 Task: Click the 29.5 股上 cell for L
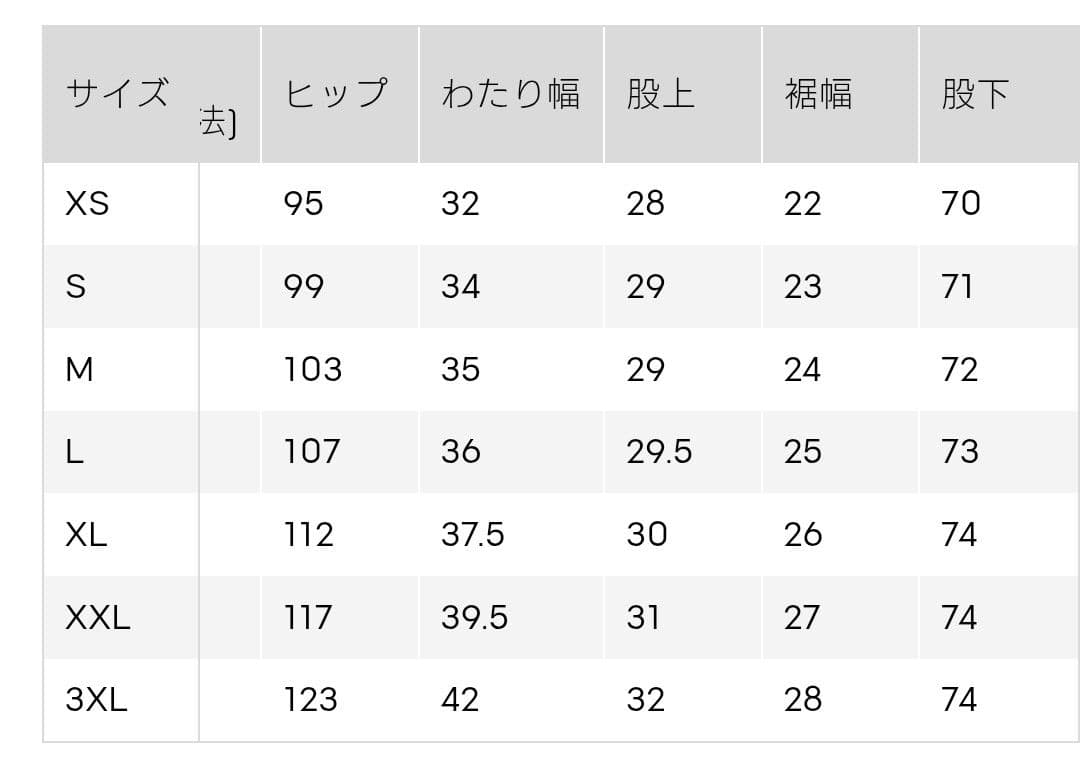[x=659, y=452]
